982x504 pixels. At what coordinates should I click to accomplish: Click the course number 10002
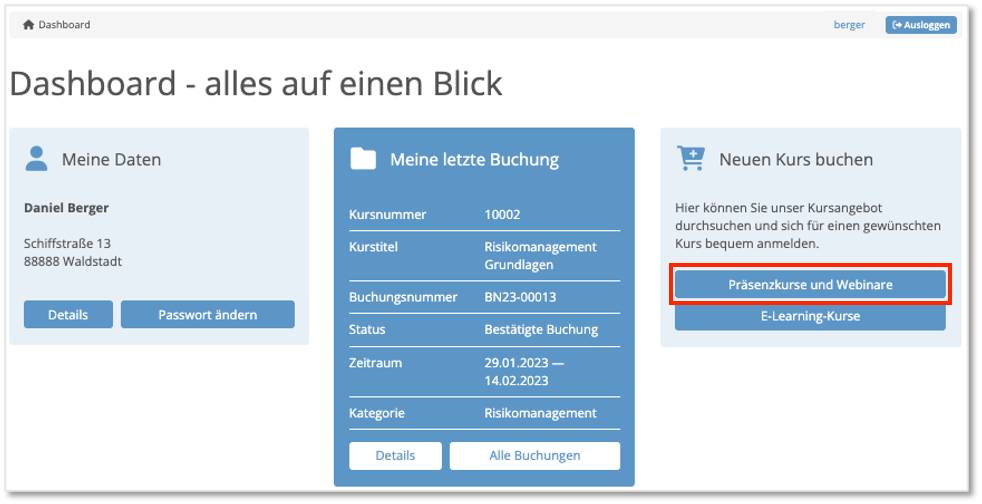(x=502, y=215)
